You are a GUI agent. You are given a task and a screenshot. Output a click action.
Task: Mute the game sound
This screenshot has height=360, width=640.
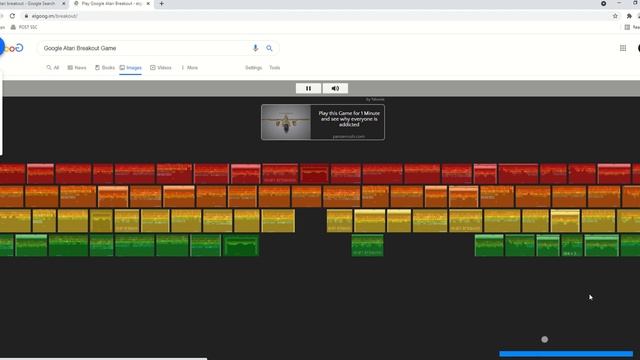click(x=335, y=88)
